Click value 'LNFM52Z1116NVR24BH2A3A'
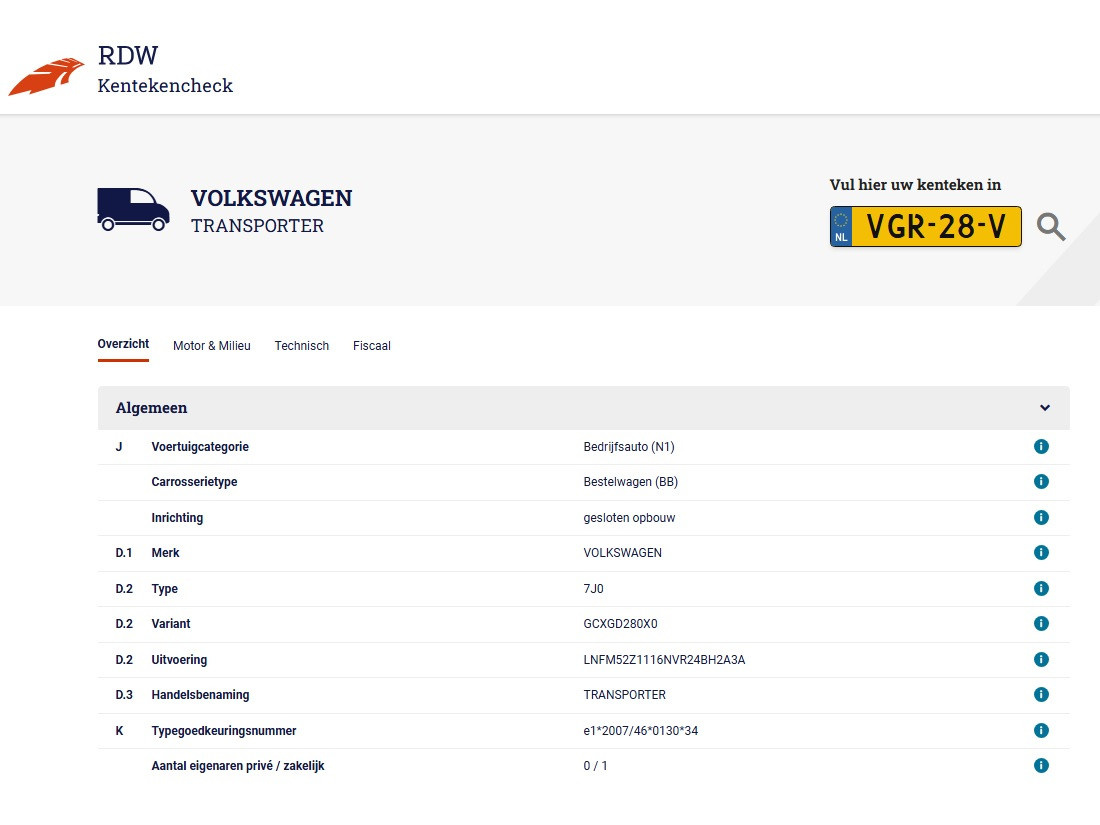 click(664, 659)
